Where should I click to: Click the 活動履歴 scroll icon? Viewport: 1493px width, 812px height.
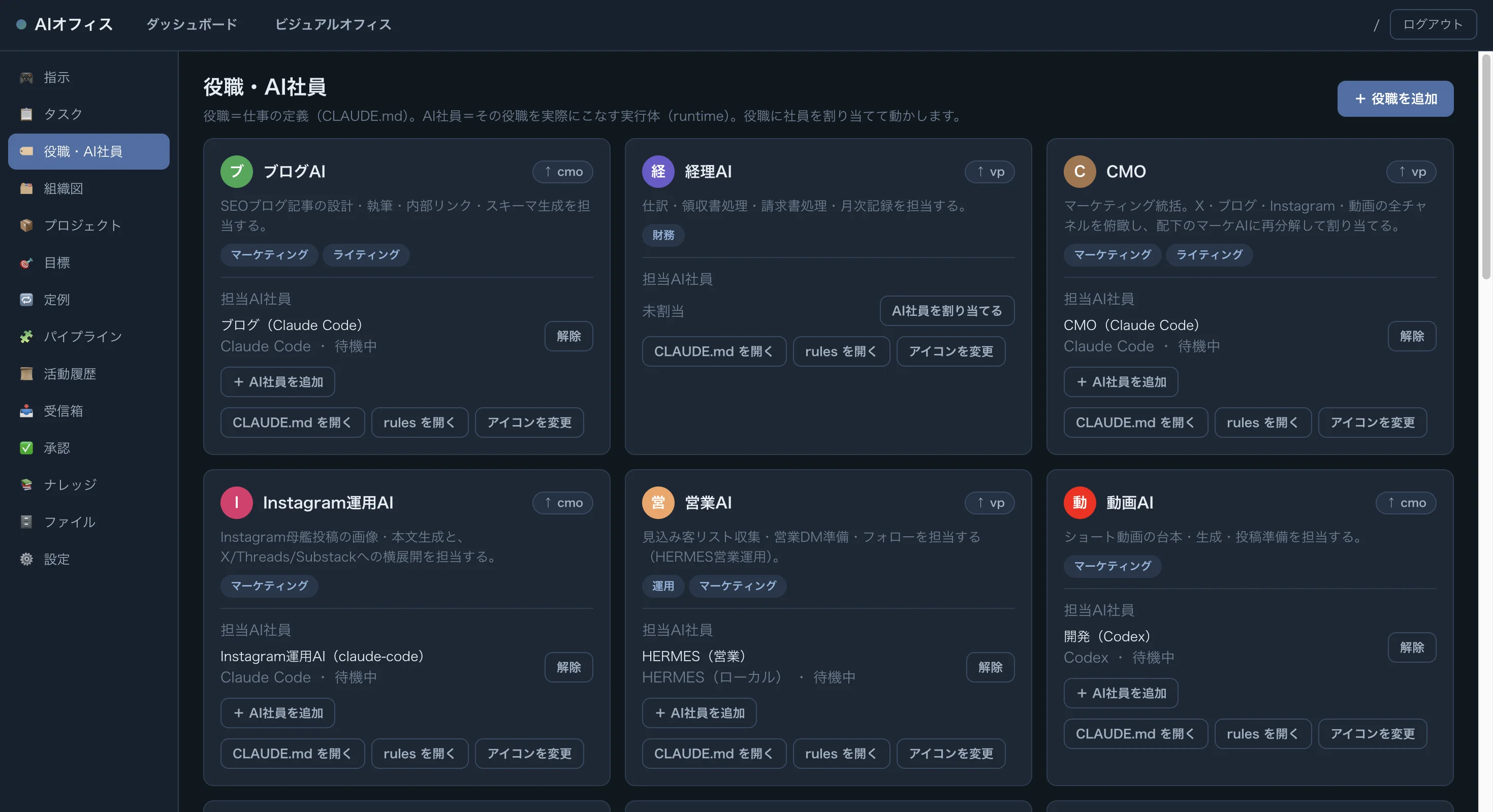(x=26, y=374)
